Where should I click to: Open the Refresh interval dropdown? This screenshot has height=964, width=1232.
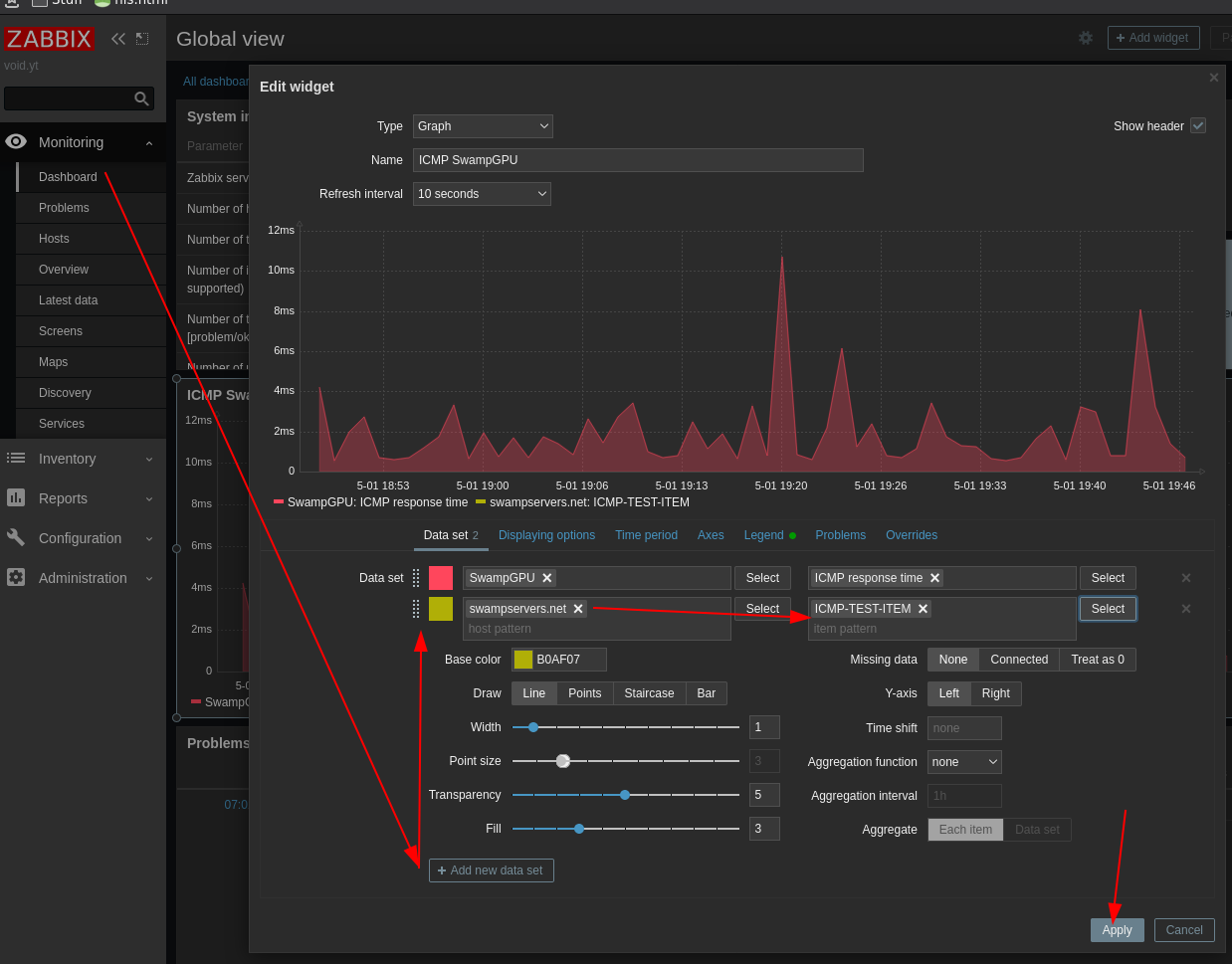pos(482,194)
